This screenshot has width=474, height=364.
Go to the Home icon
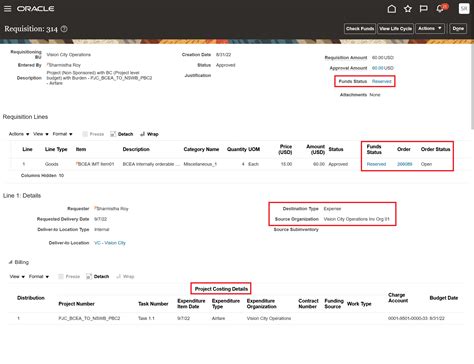[x=392, y=9]
